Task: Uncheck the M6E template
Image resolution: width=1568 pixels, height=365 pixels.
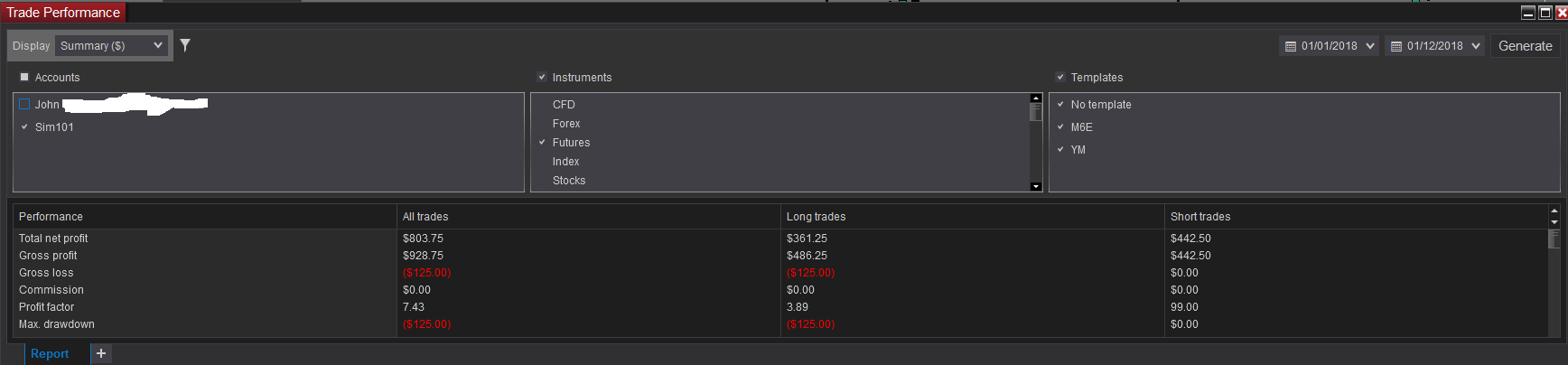Action: tap(1060, 127)
